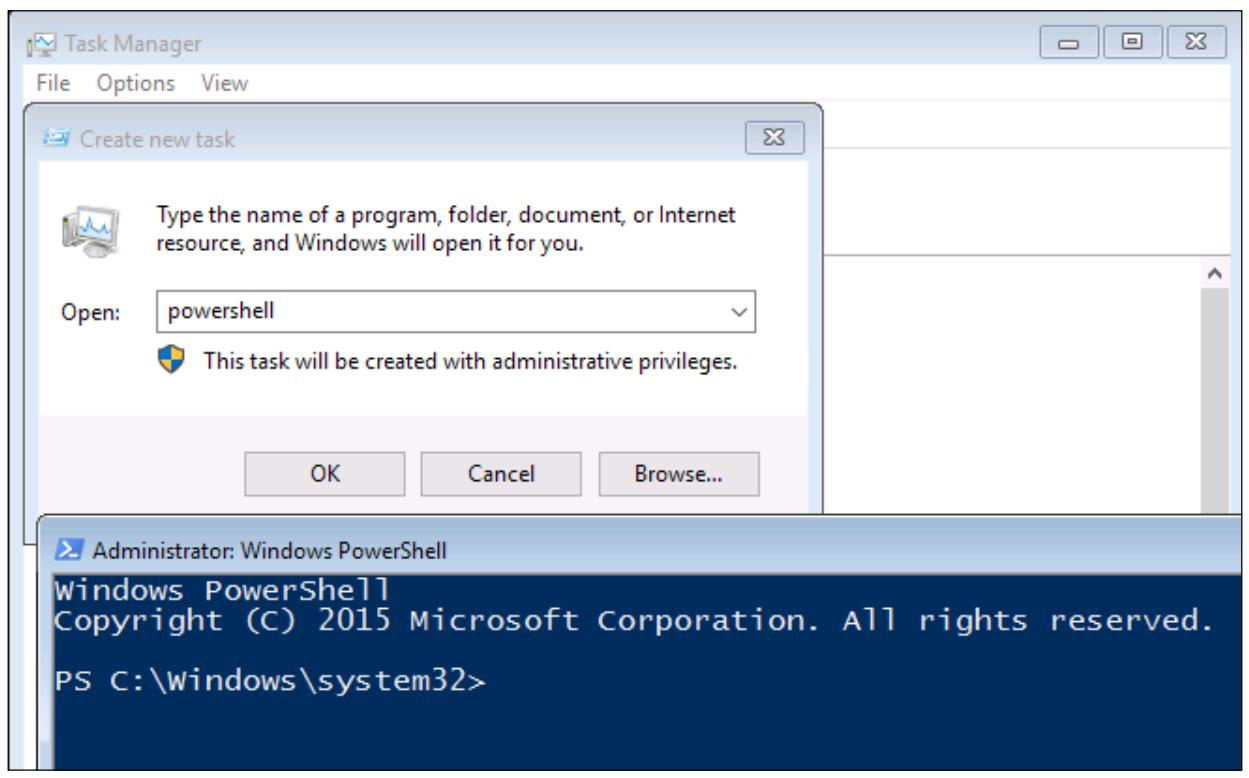Open the Options menu
This screenshot has height=778, width=1249.
[x=137, y=83]
